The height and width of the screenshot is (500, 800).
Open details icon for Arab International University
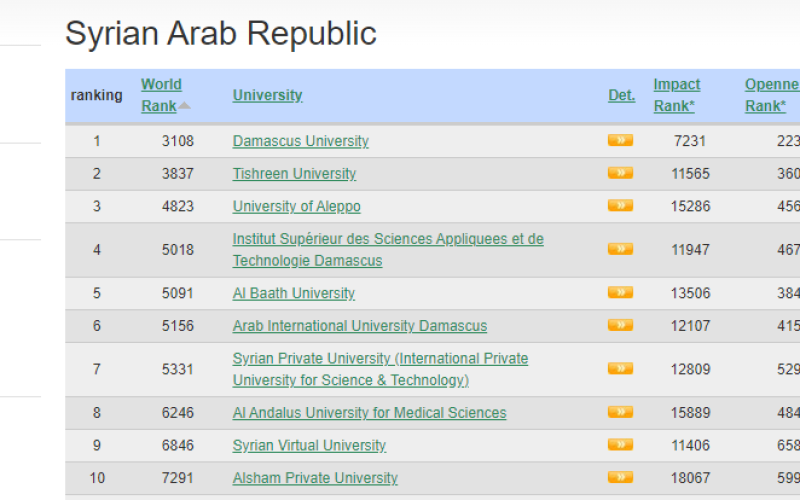pos(620,325)
